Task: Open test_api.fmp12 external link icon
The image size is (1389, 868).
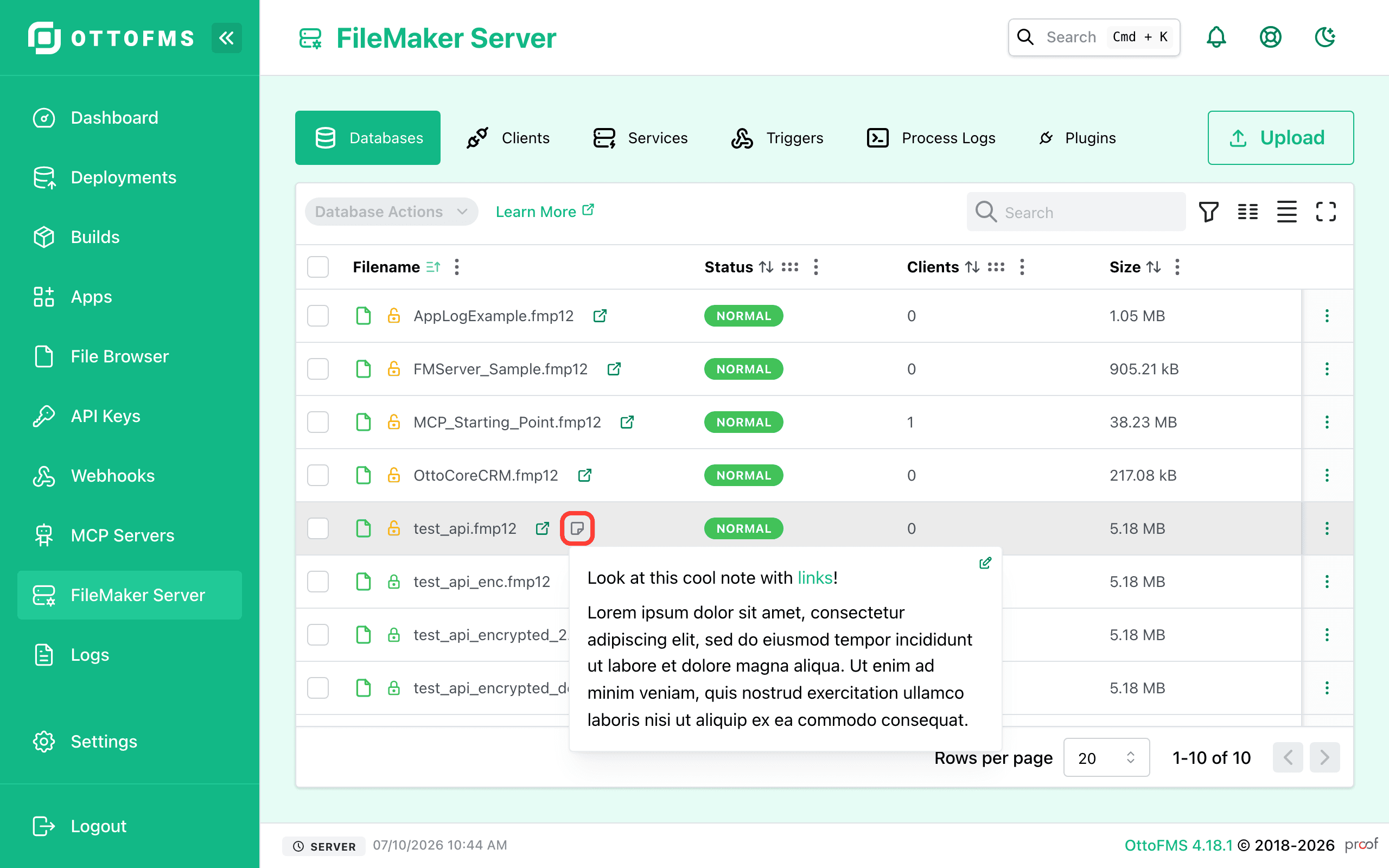Action: pos(543,528)
